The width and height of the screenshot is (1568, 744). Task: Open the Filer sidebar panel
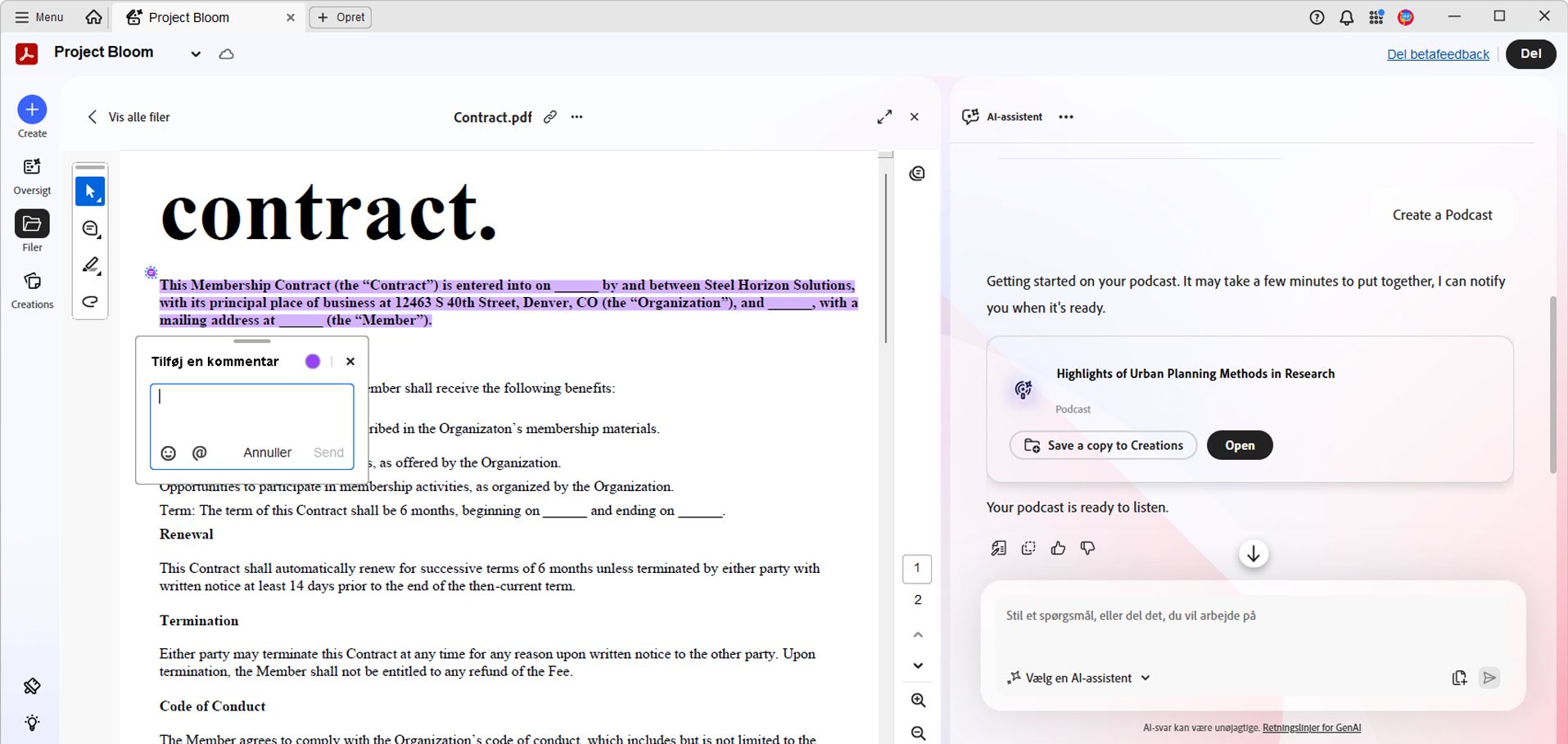32,232
